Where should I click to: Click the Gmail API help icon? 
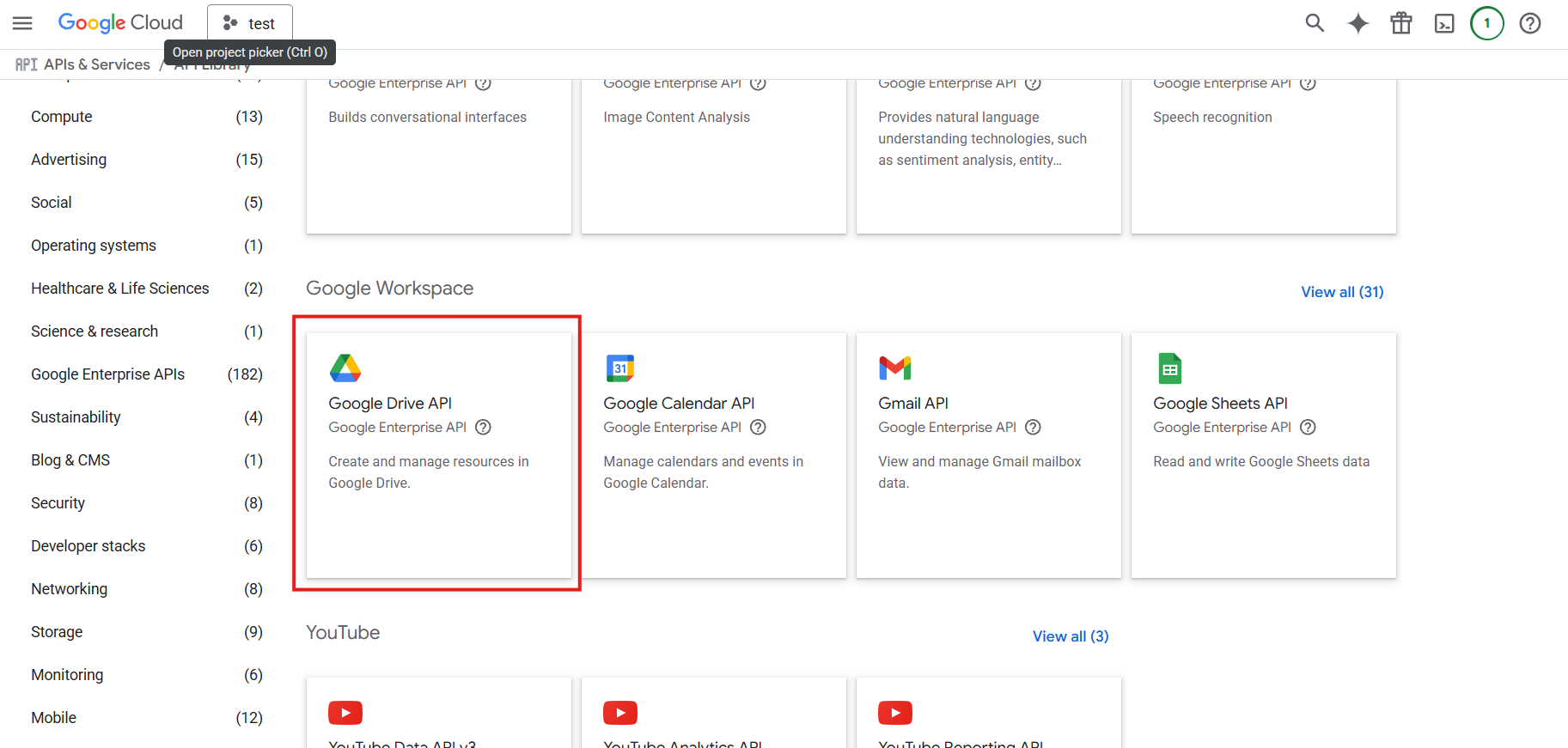tap(1034, 428)
